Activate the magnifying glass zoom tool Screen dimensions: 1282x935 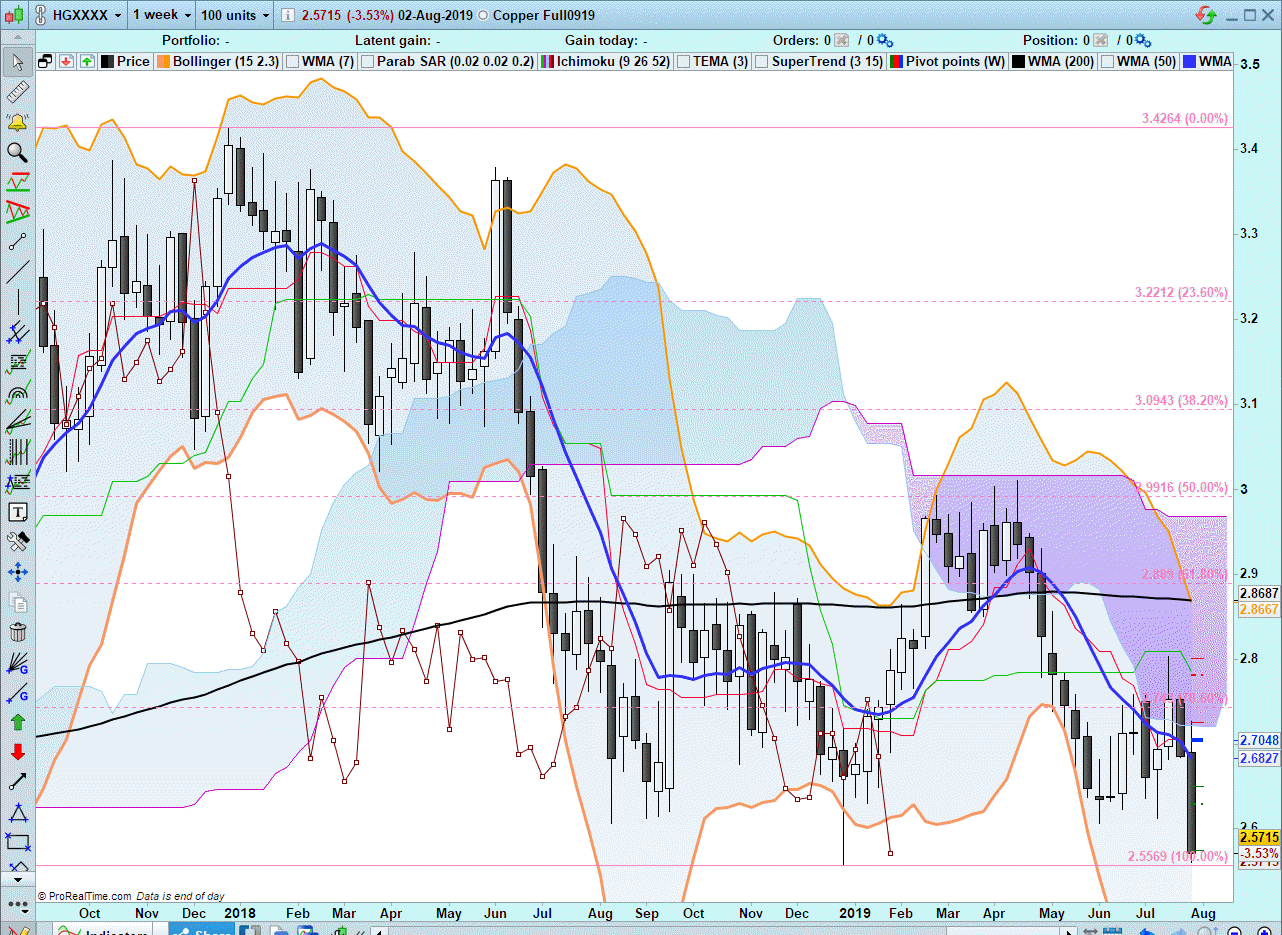click(x=17, y=152)
